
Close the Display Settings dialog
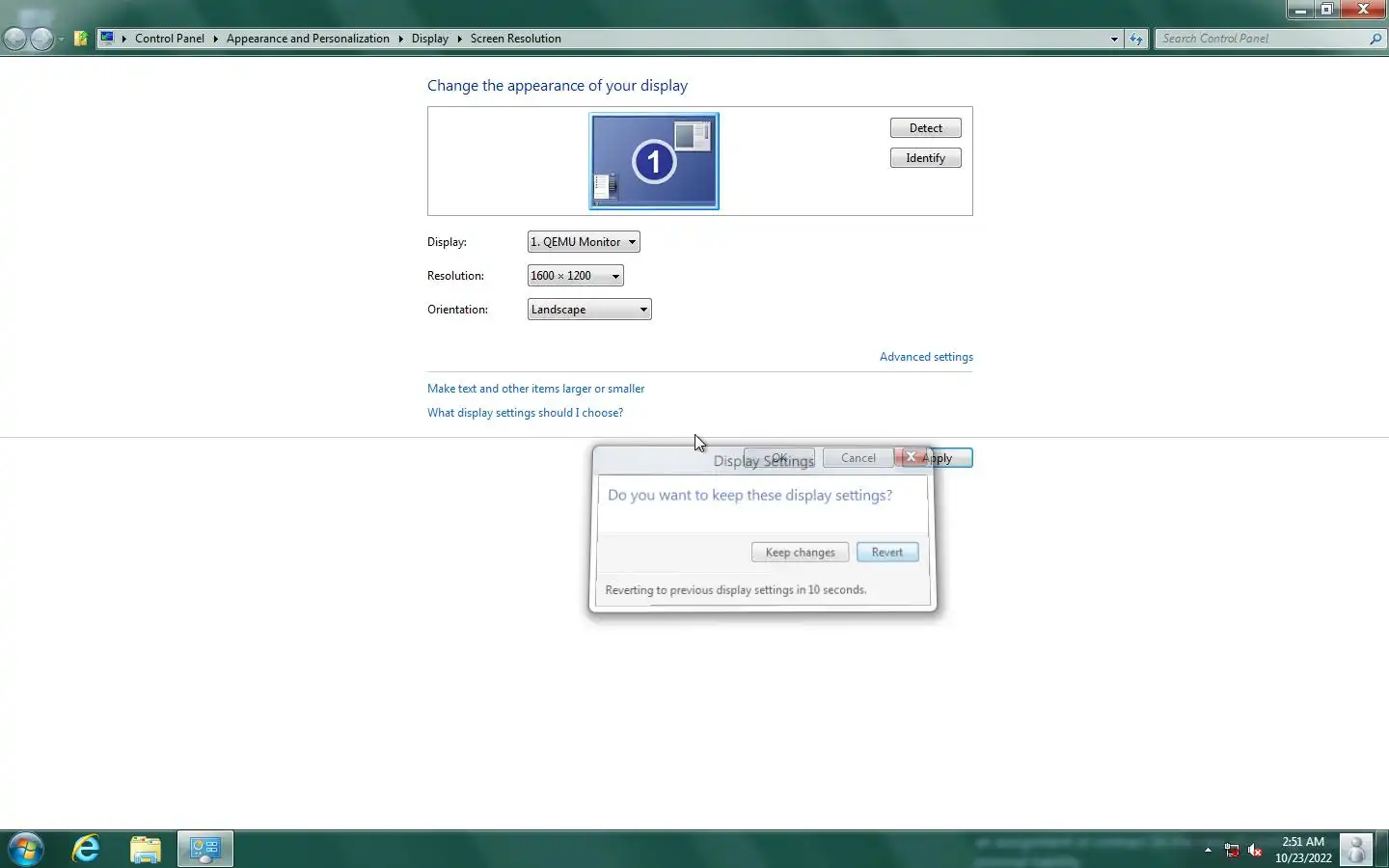[912, 457]
